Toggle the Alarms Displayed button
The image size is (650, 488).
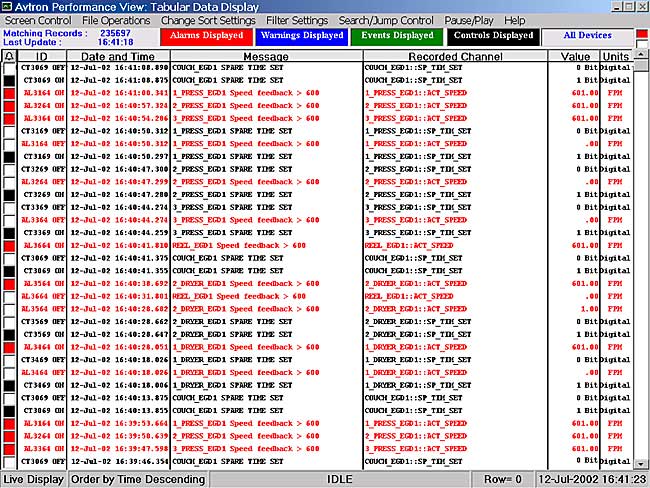206,36
